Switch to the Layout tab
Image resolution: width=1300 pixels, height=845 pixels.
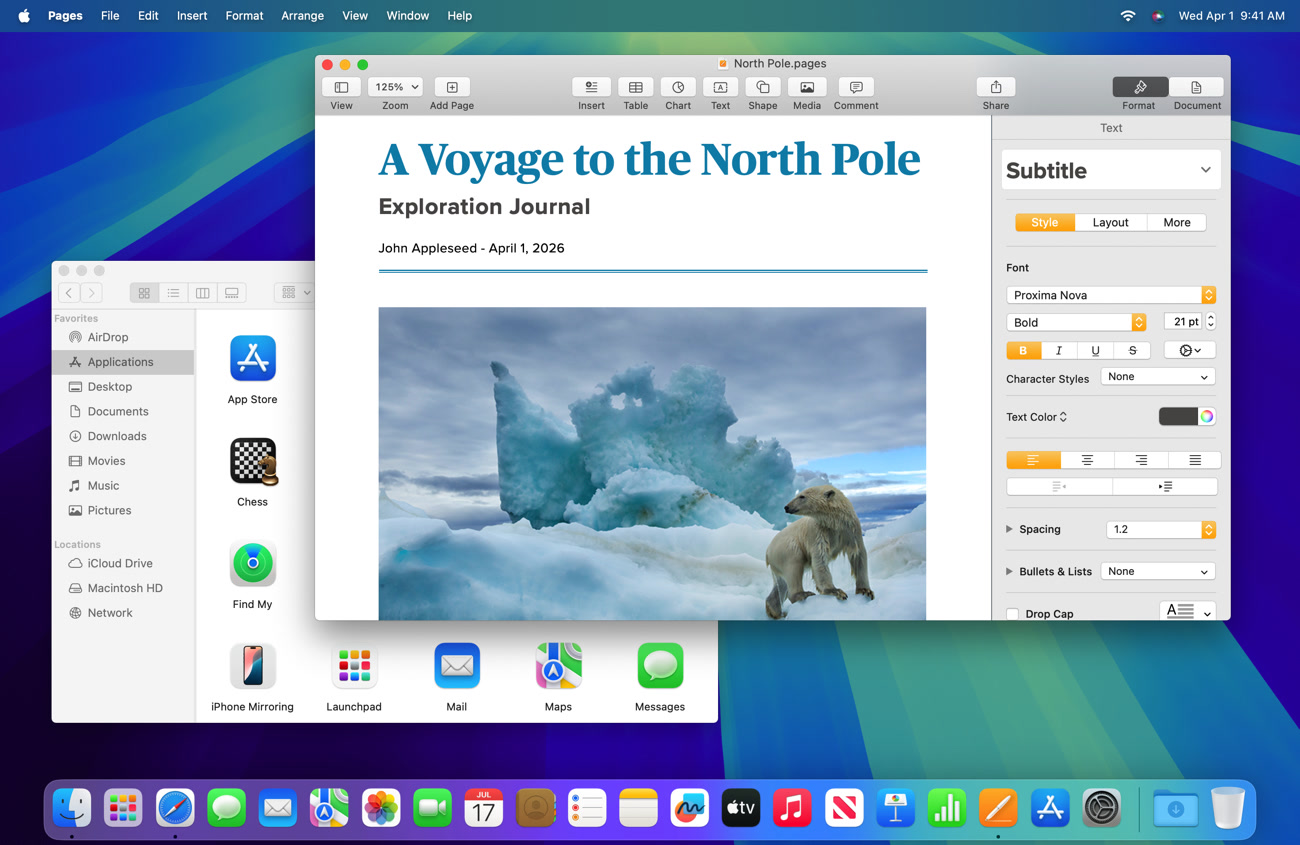coord(1110,223)
